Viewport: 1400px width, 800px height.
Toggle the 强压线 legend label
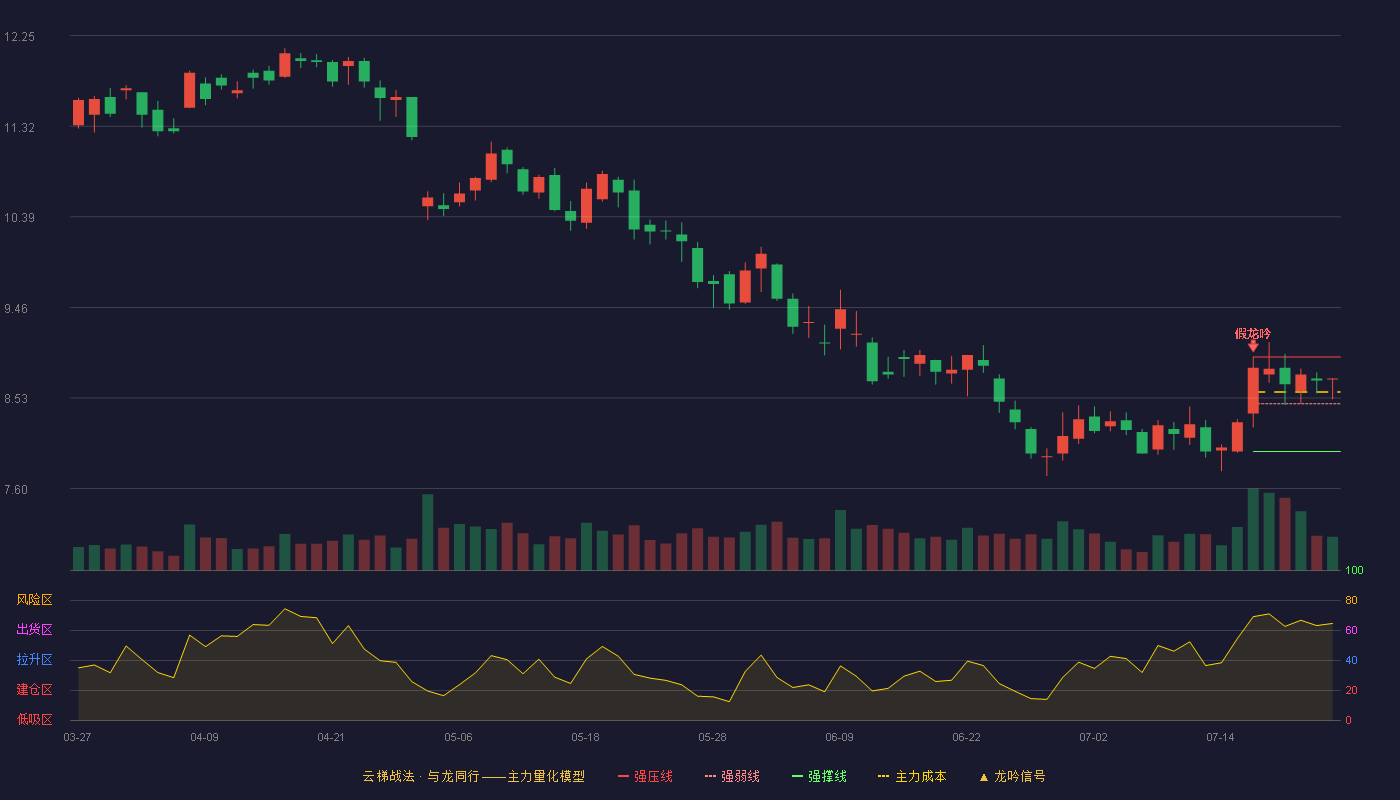[653, 776]
